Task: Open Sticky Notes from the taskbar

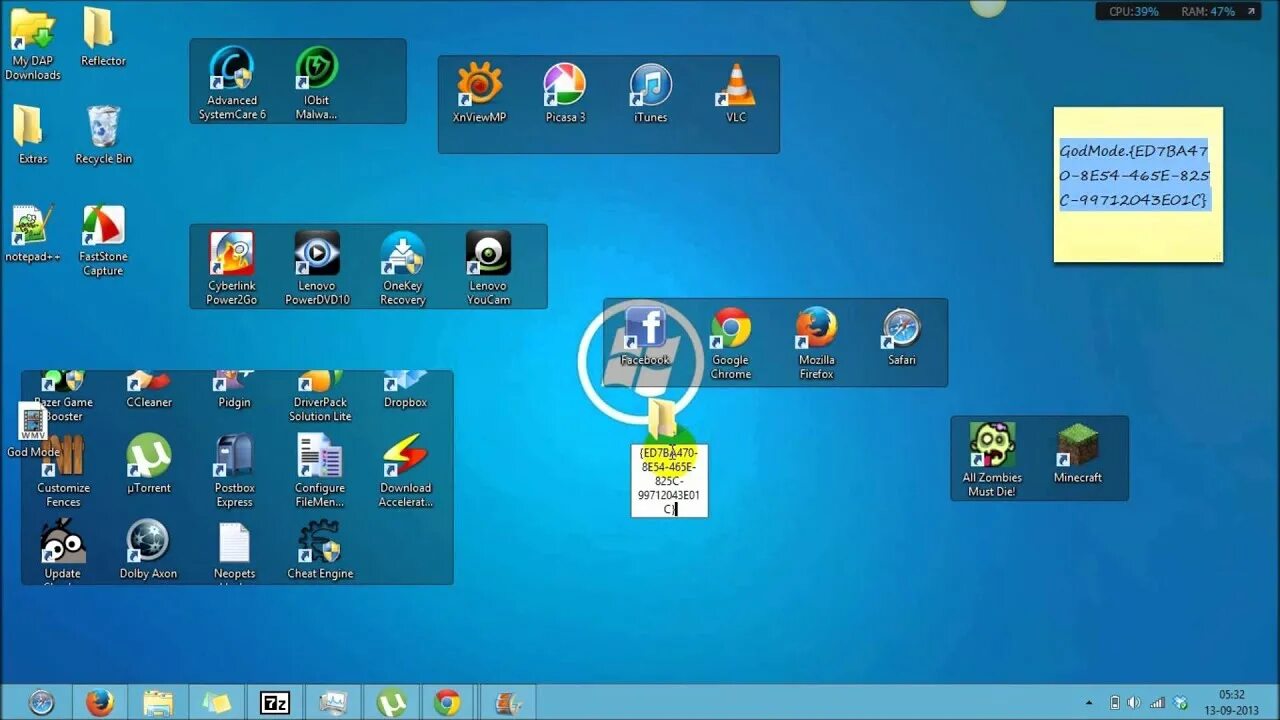Action: pos(216,703)
